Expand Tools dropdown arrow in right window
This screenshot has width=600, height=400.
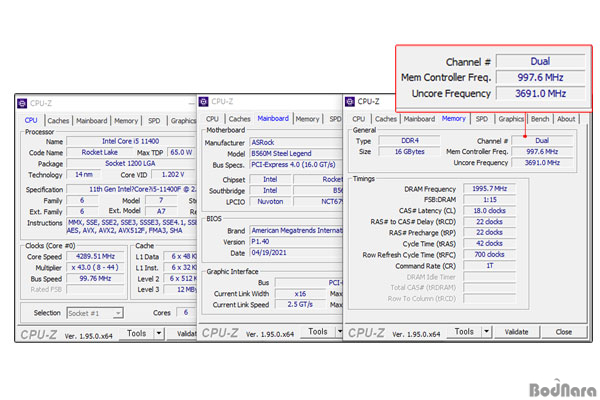486,331
